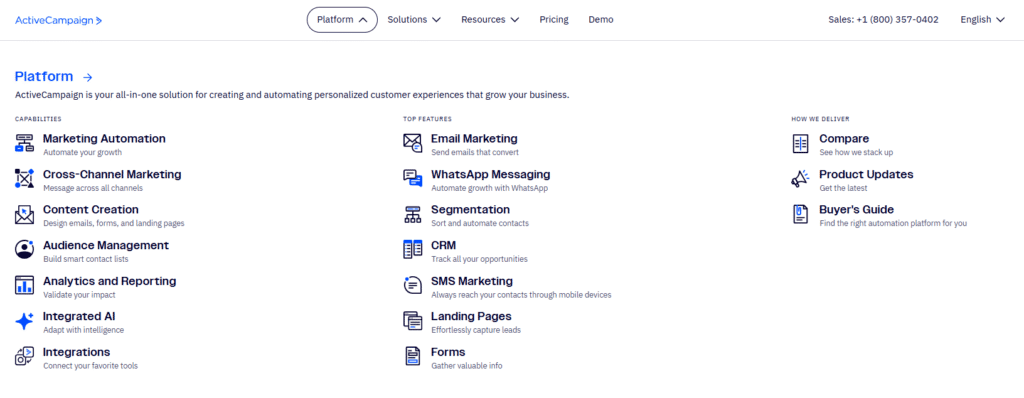The image size is (1024, 398).
Task: Click the Email Marketing envelope icon
Action: (413, 144)
